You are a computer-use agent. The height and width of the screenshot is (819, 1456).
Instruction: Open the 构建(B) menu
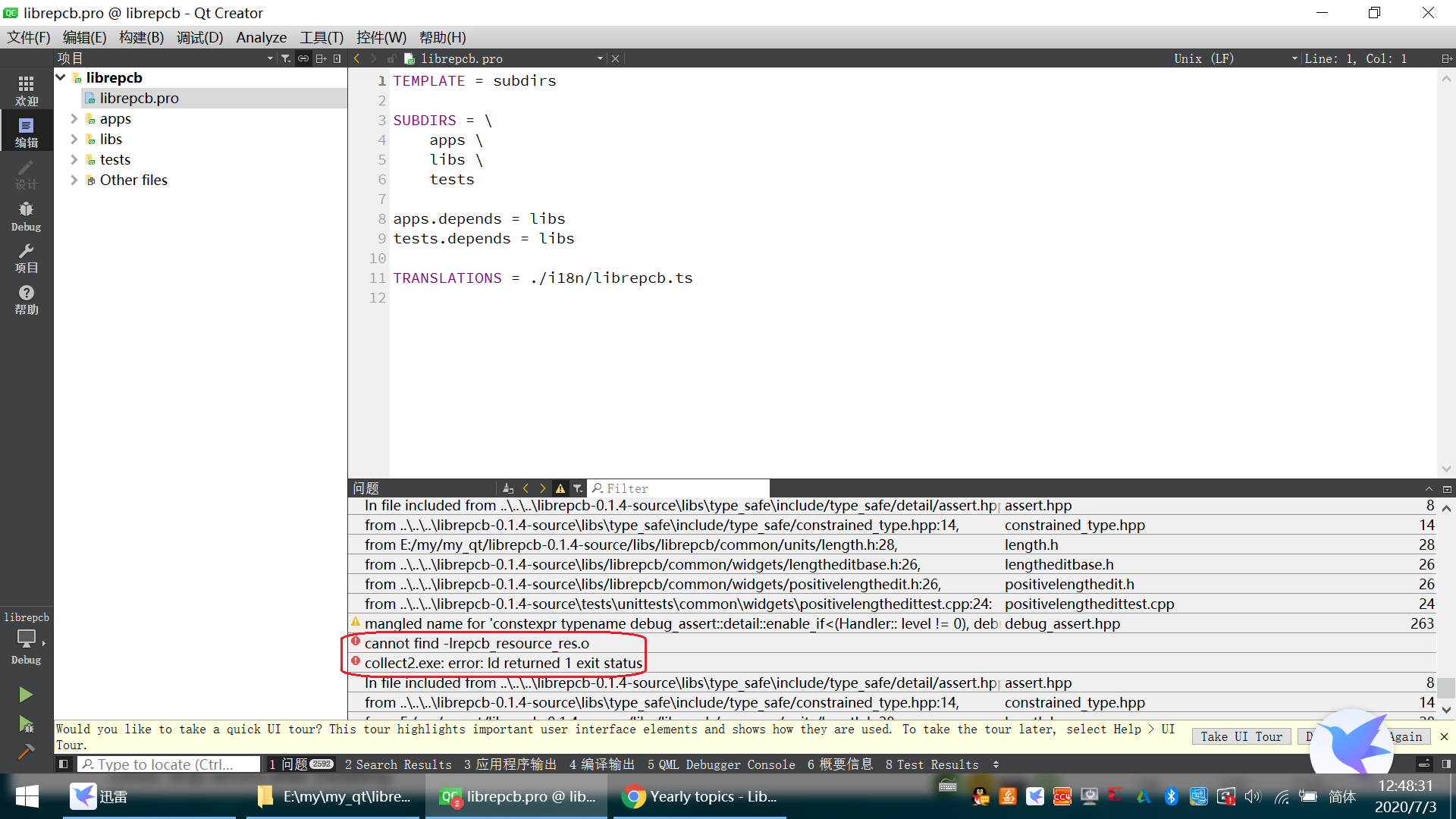141,36
